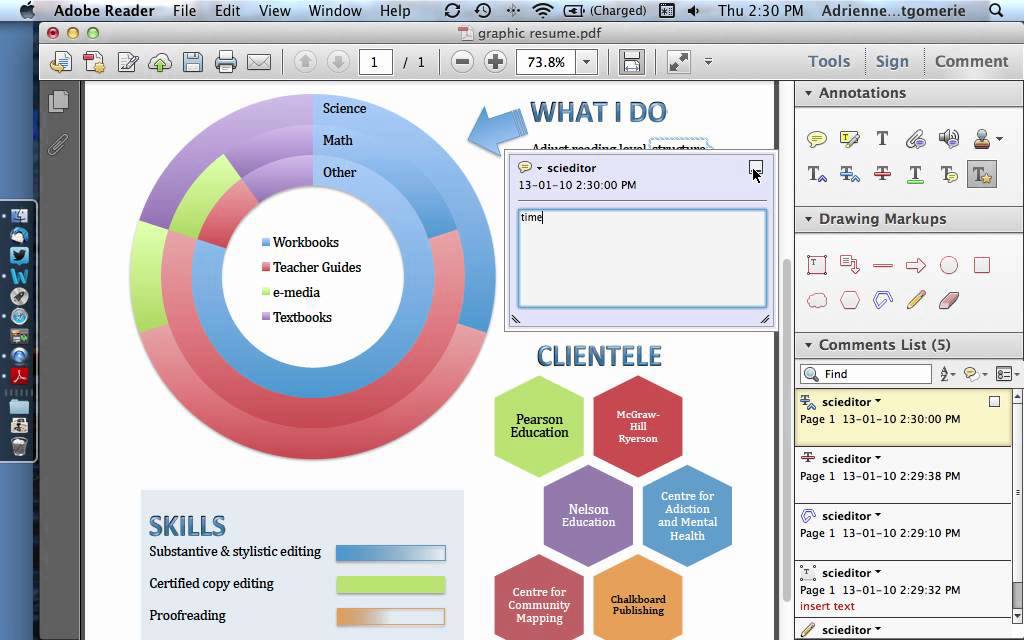Screen dimensions: 1024x640
Task: Select the Underline text tool
Action: [916, 174]
